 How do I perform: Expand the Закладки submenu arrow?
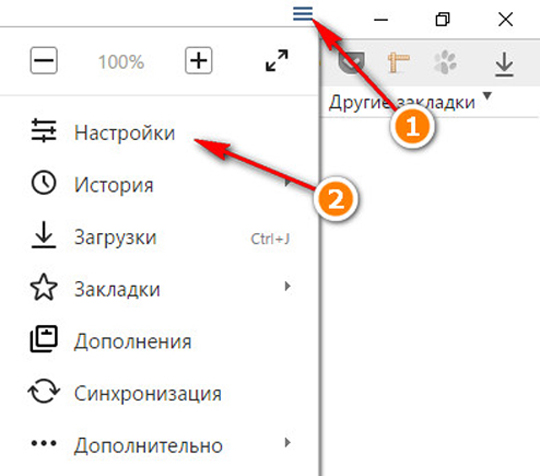click(287, 286)
